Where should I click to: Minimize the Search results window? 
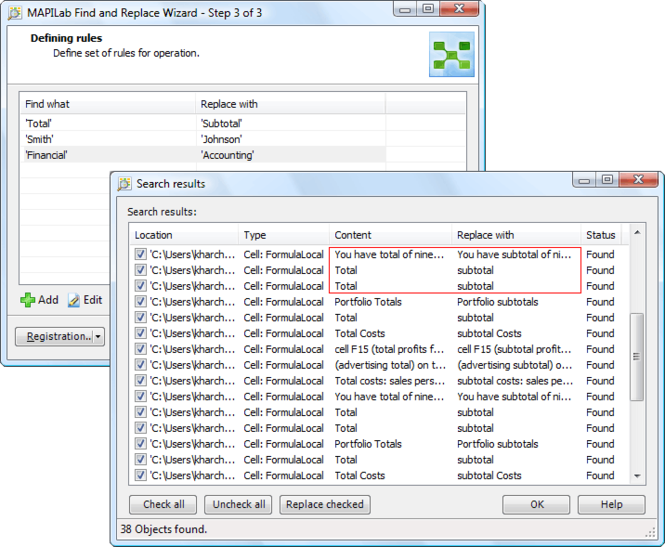point(584,180)
